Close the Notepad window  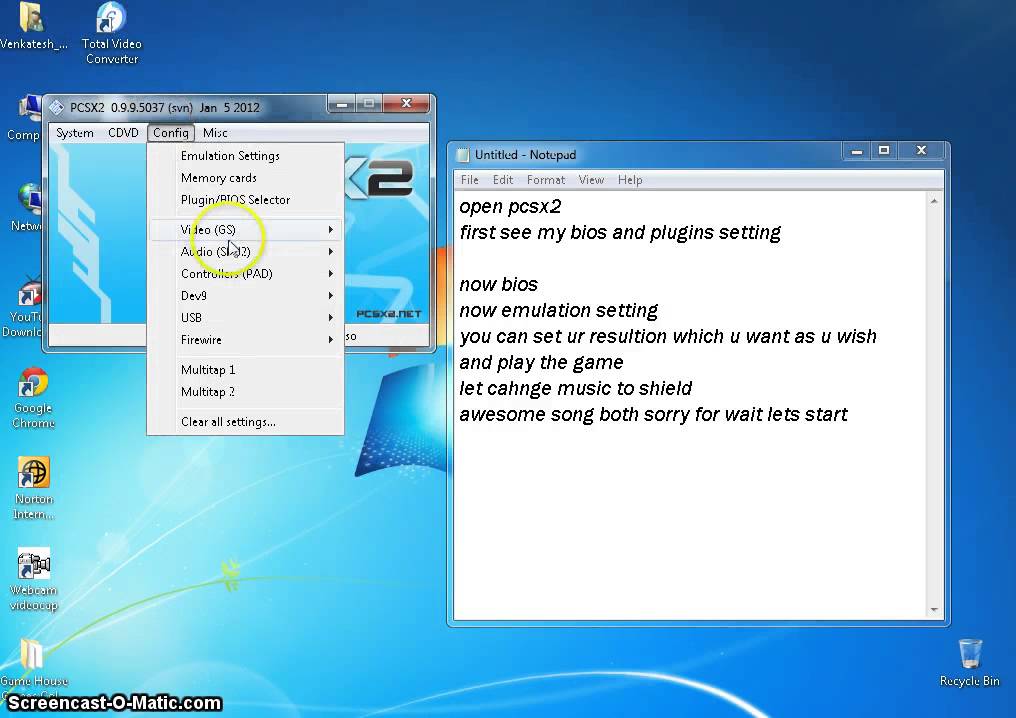(921, 152)
